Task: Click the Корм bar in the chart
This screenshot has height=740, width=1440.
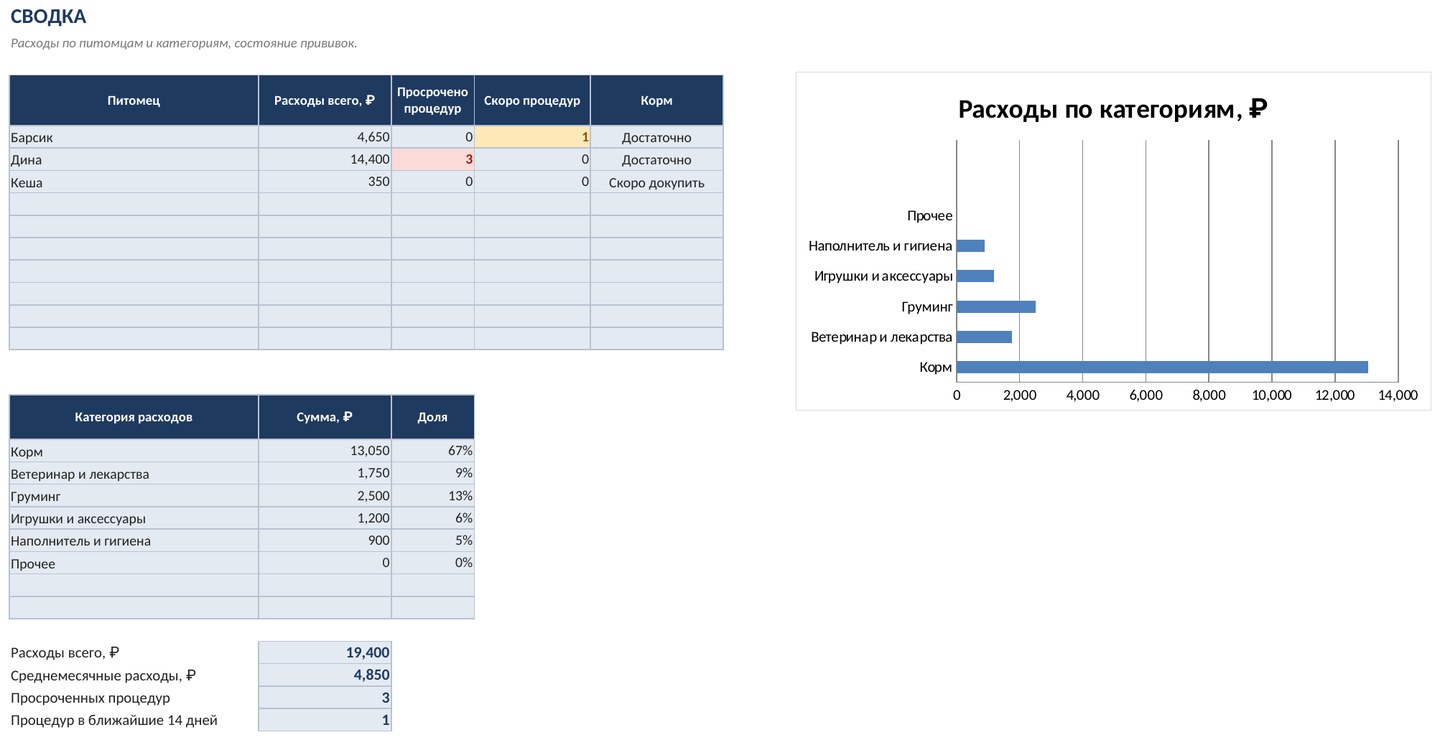Action: [x=1162, y=367]
